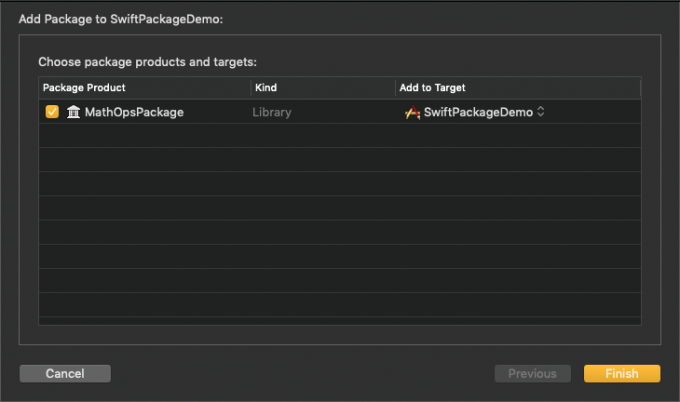Click the Library kind cell
The width and height of the screenshot is (680, 402).
coord(273,112)
